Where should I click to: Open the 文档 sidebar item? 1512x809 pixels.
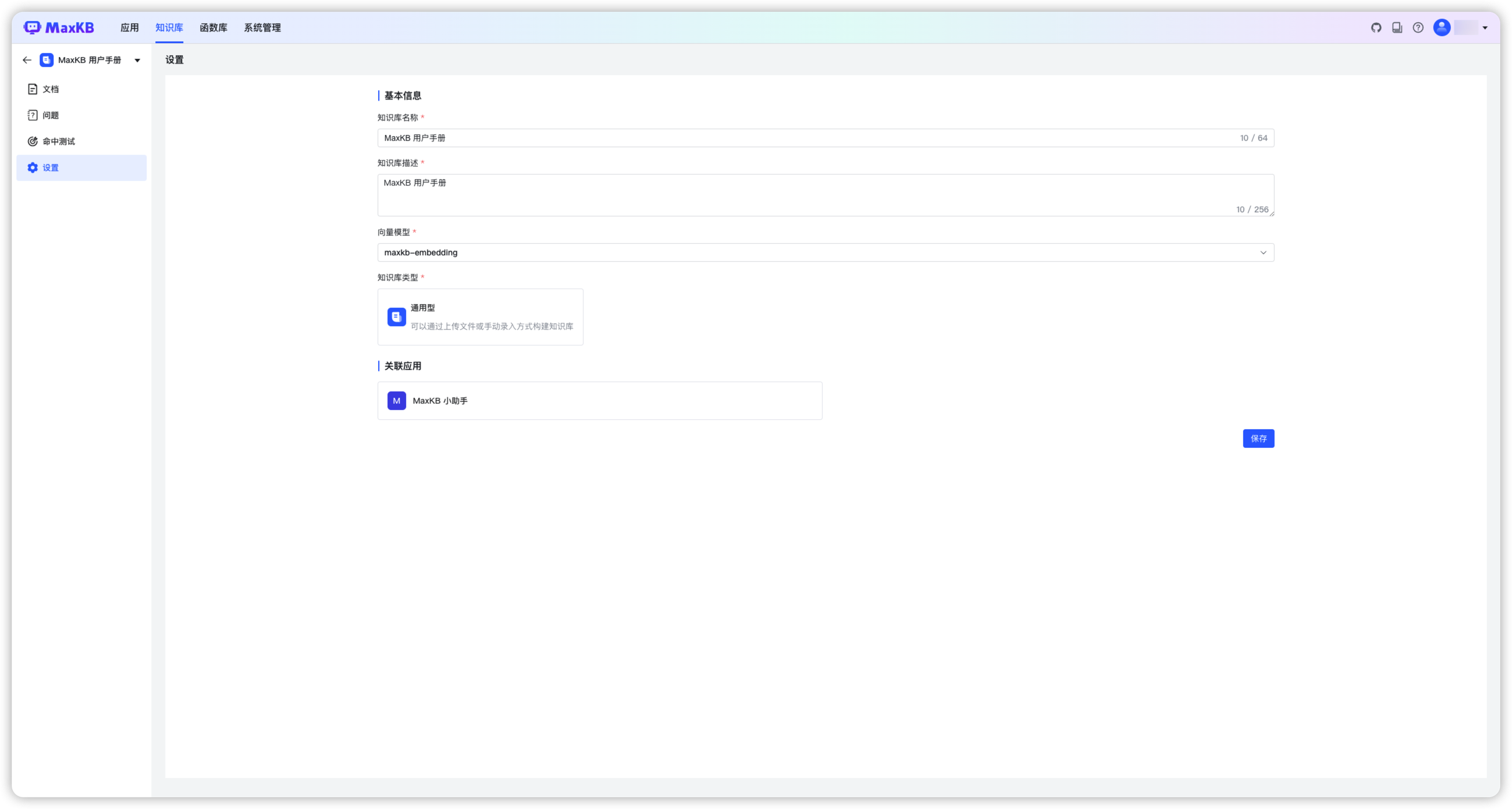tap(51, 89)
